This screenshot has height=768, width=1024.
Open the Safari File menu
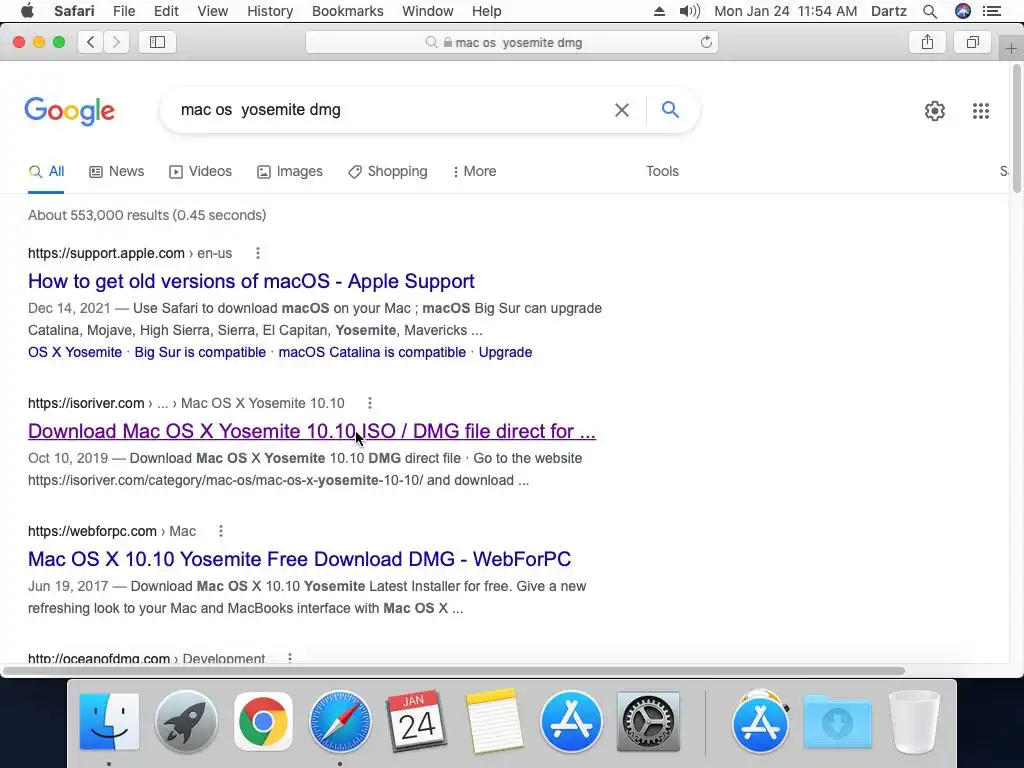point(123,11)
